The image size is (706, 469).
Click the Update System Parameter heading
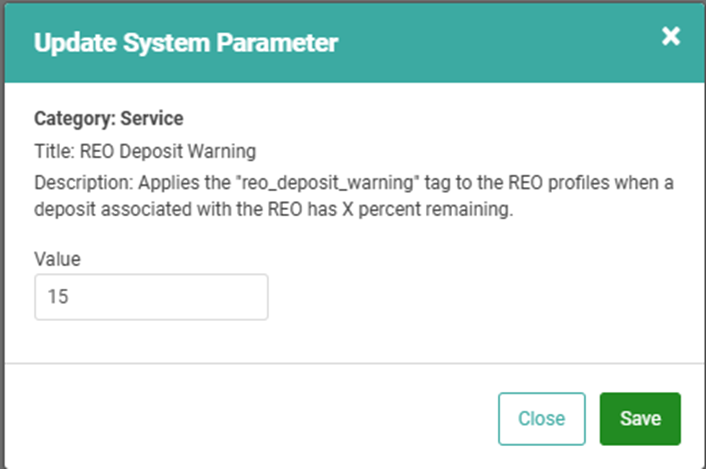186,43
